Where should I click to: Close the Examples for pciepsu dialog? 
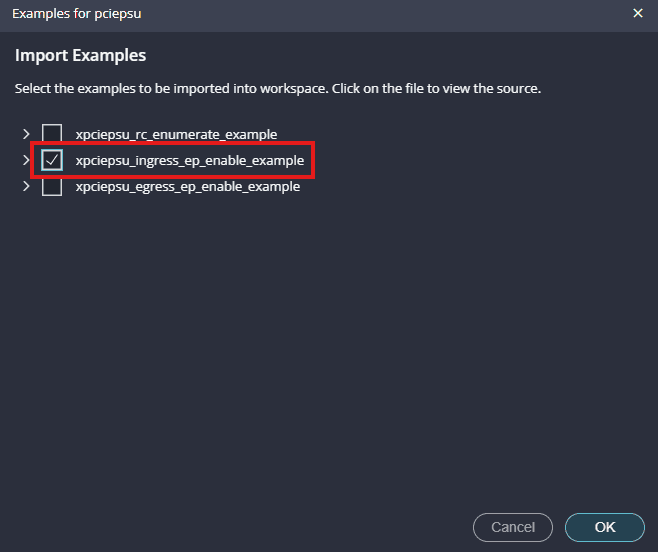point(638,13)
